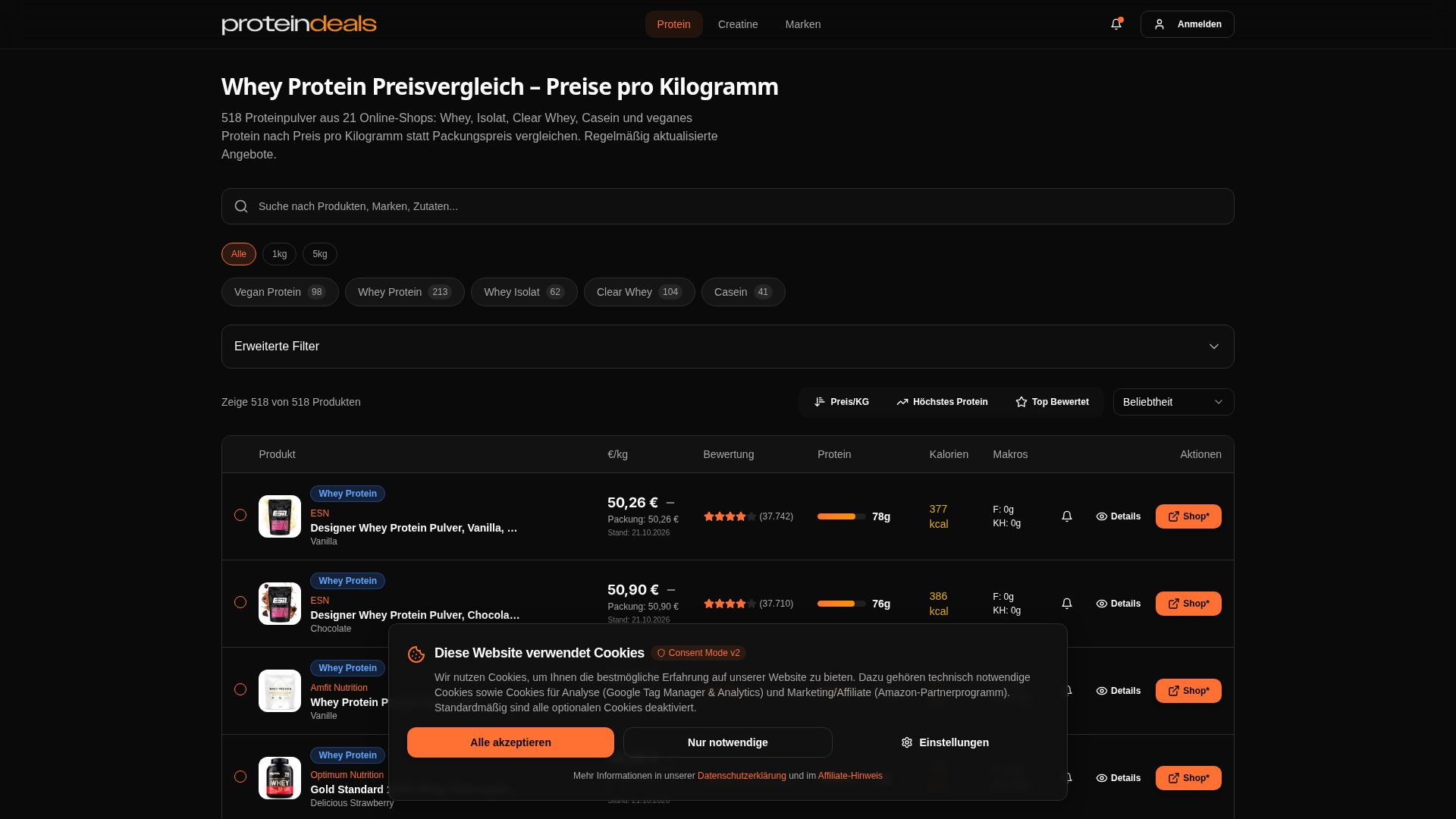Sort by Preis/KG
The image size is (1456, 819).
click(x=842, y=402)
